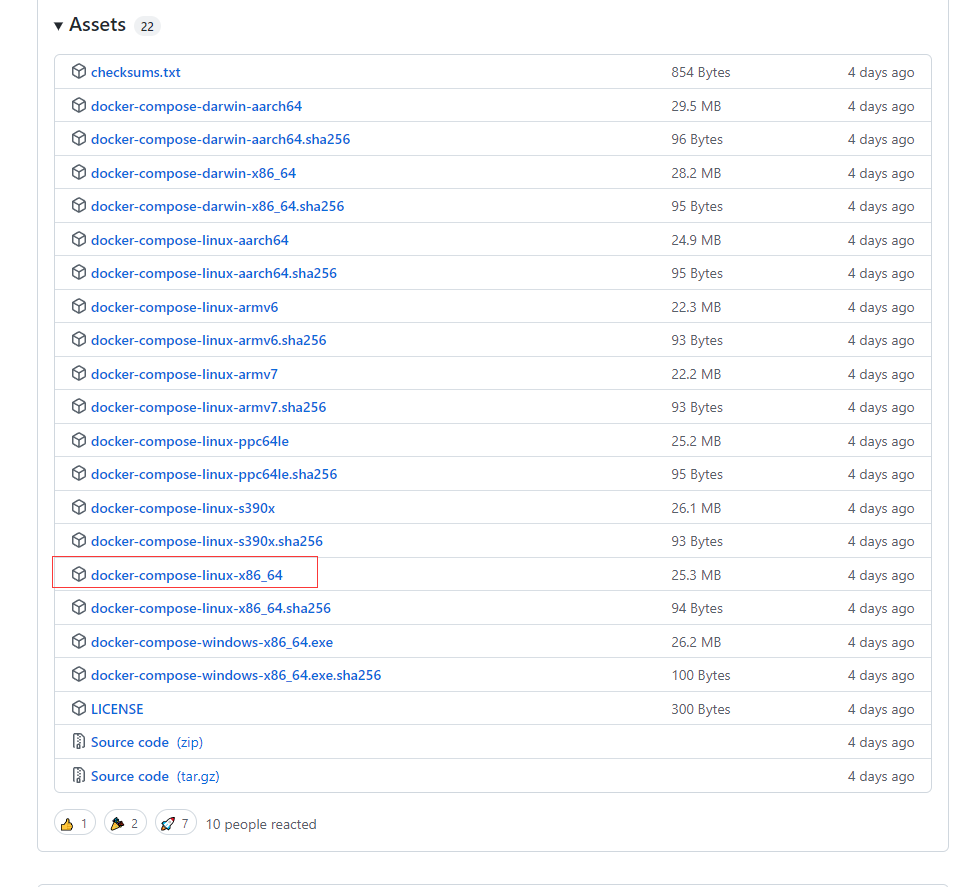Click package icon for docker-compose-darwin-aarch64.sha256
The height and width of the screenshot is (887, 968).
coord(78,139)
